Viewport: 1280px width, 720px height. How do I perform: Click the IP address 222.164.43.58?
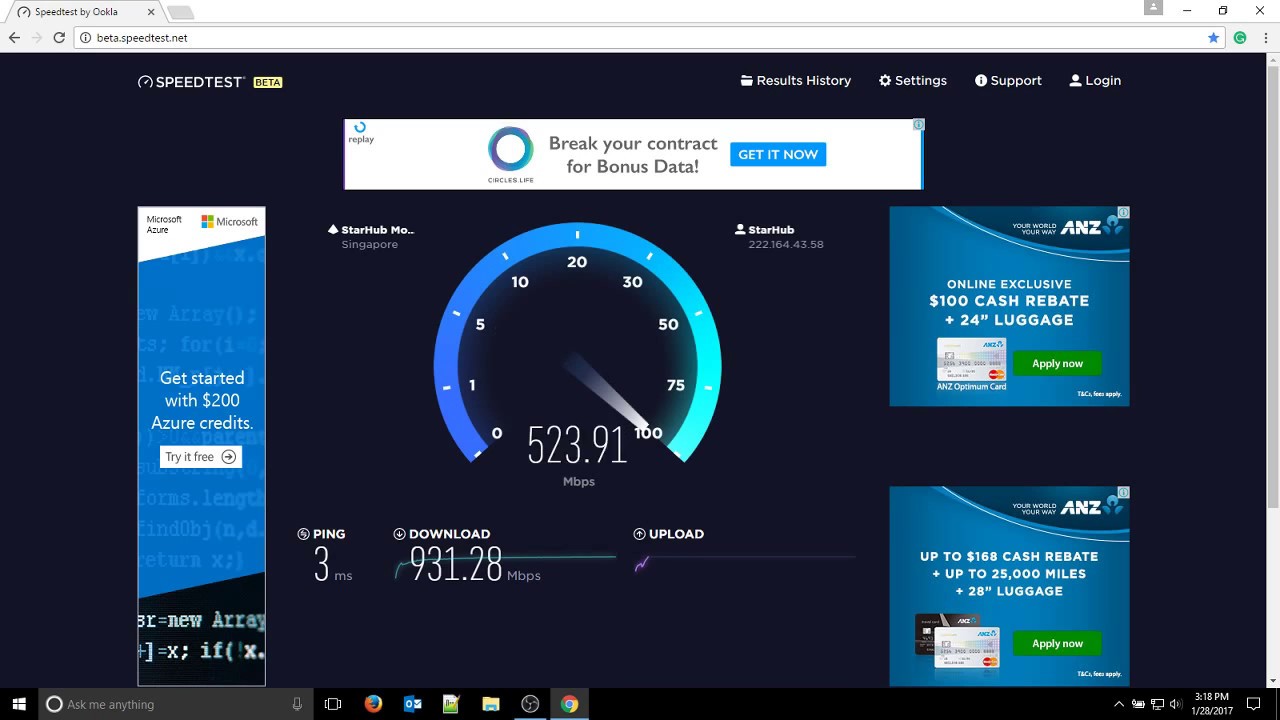click(786, 245)
